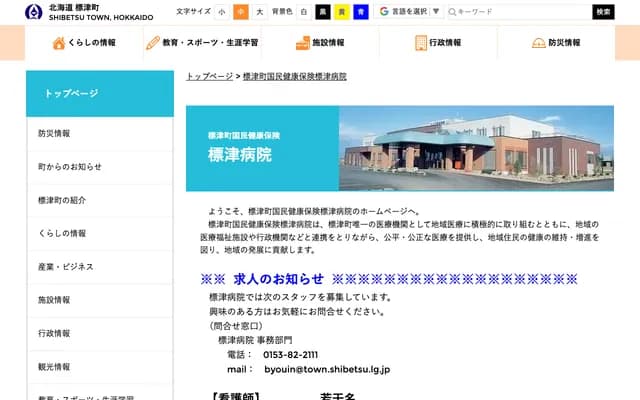Select くらしの情報 in the sidebar
This screenshot has height=400, width=640.
[100, 233]
